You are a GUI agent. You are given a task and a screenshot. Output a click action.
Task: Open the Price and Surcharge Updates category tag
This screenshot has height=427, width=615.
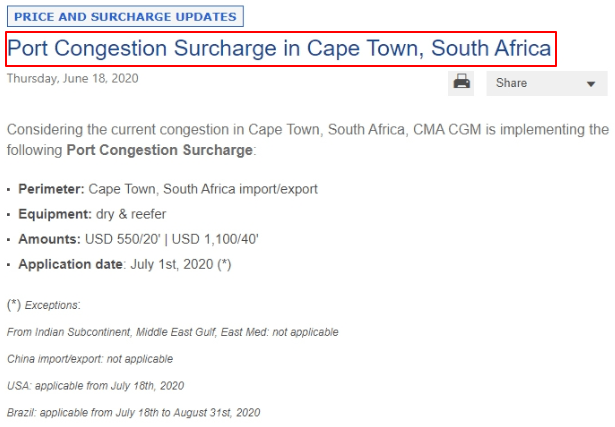click(125, 16)
